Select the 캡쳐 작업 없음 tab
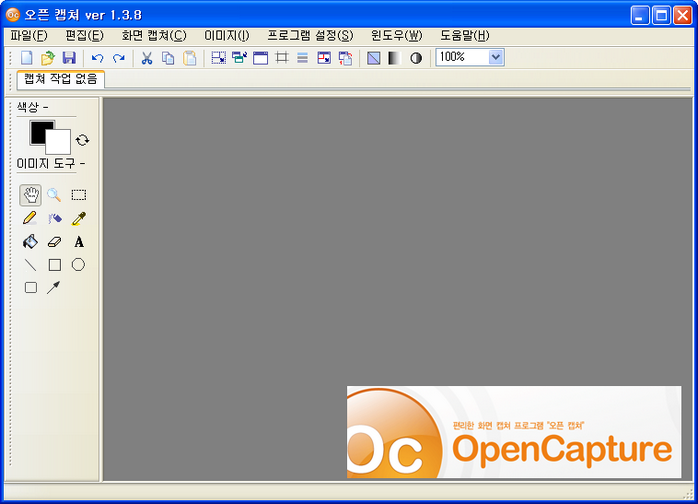The image size is (698, 504). pyautogui.click(x=61, y=79)
